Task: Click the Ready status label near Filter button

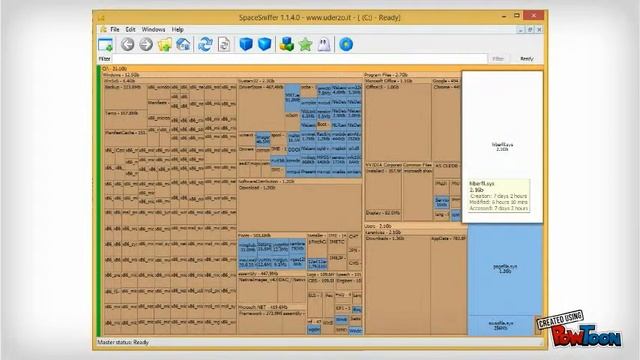Action: [x=527, y=59]
